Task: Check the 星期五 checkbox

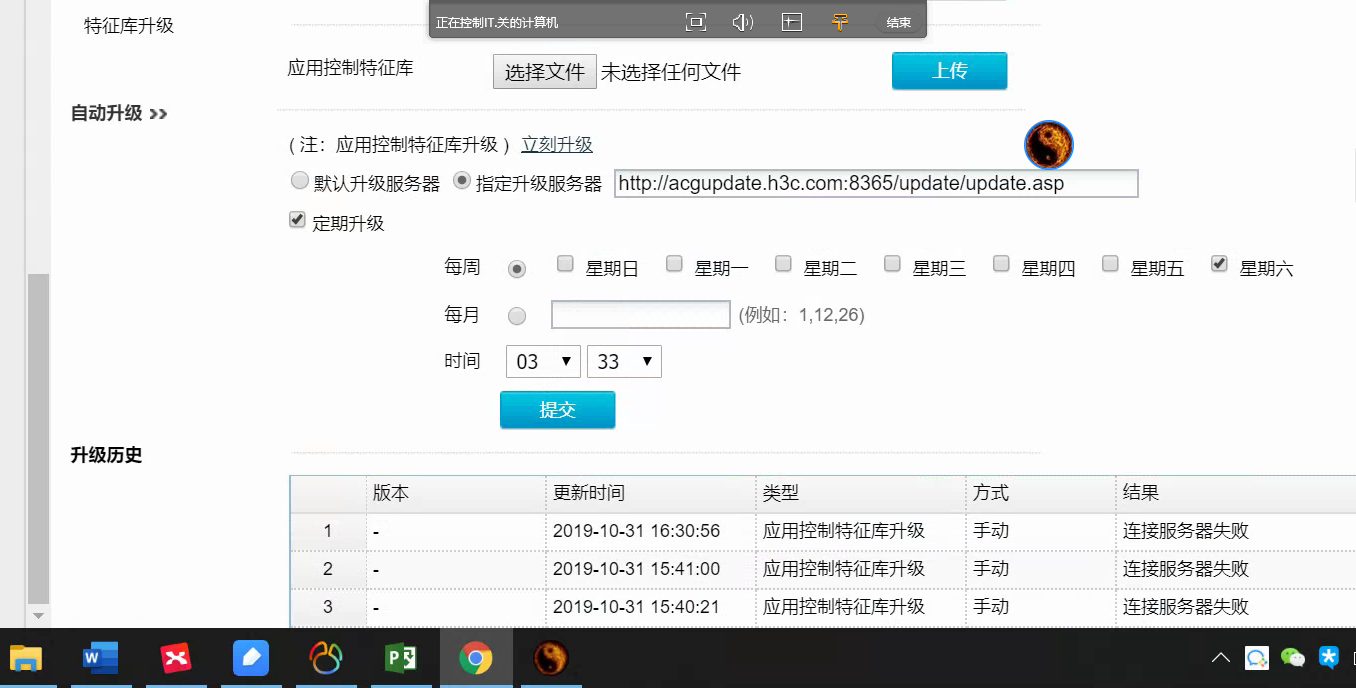Action: [1110, 264]
